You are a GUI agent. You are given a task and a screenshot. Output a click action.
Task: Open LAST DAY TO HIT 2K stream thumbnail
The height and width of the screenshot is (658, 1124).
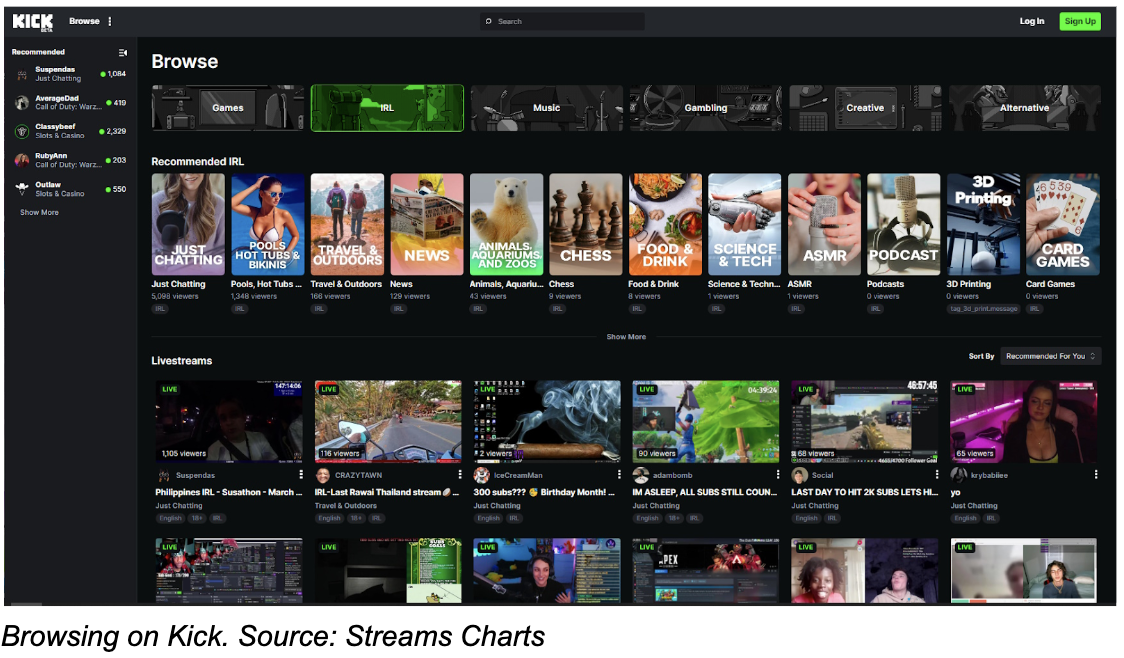pos(865,421)
